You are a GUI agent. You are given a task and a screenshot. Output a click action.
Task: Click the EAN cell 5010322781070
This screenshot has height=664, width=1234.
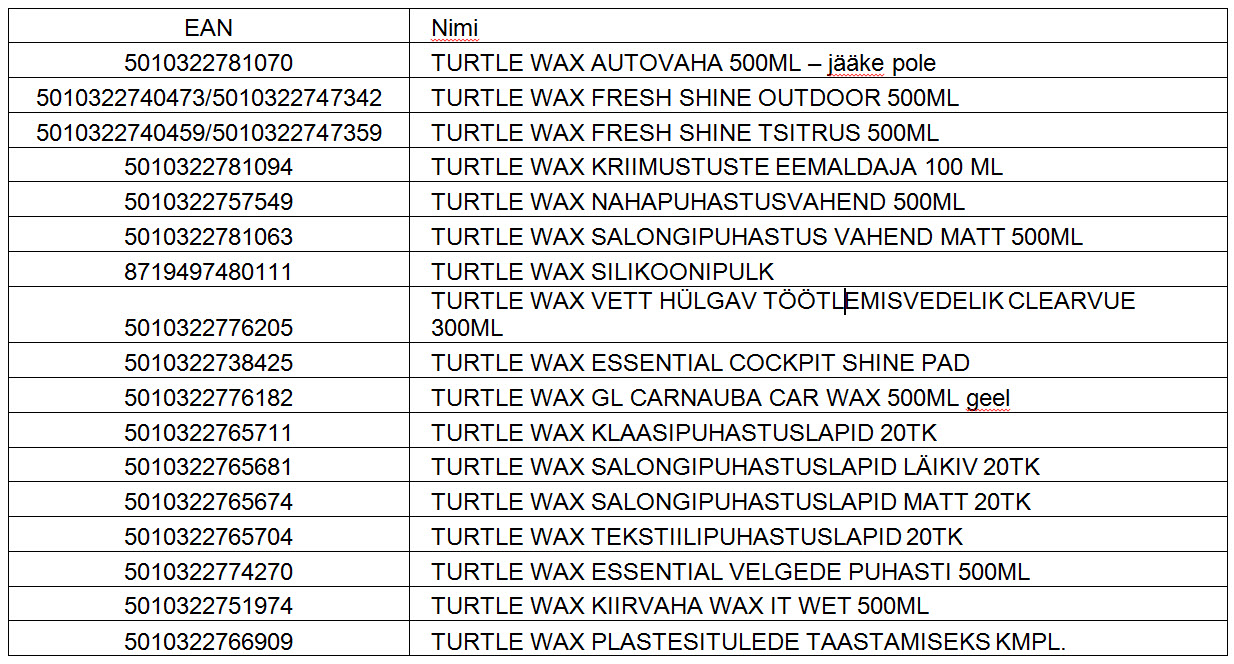click(209, 63)
